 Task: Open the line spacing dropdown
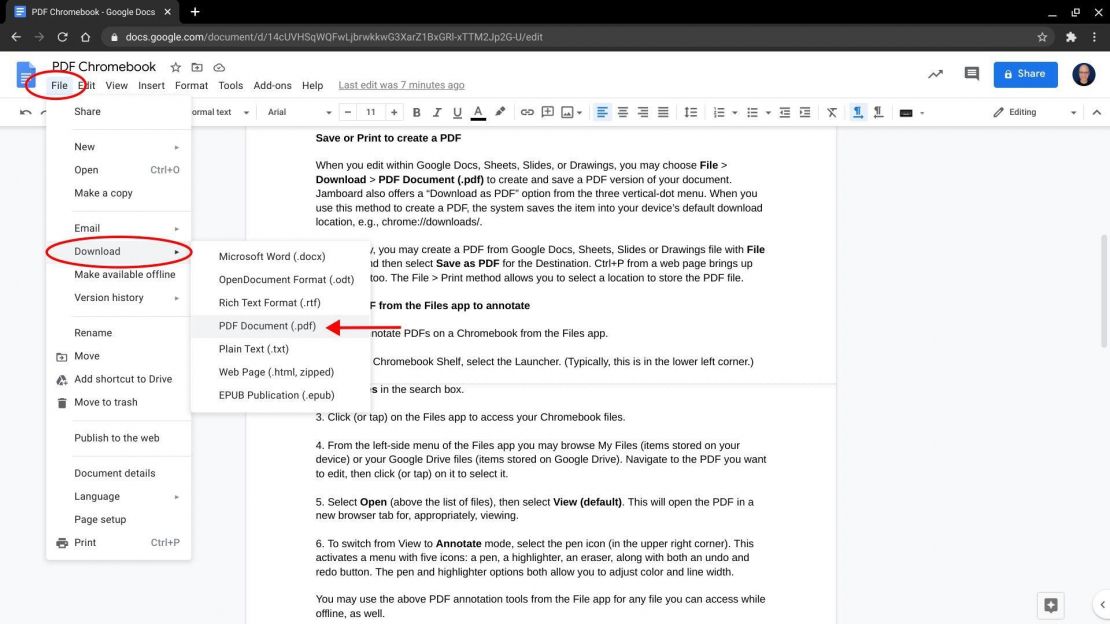coord(690,111)
